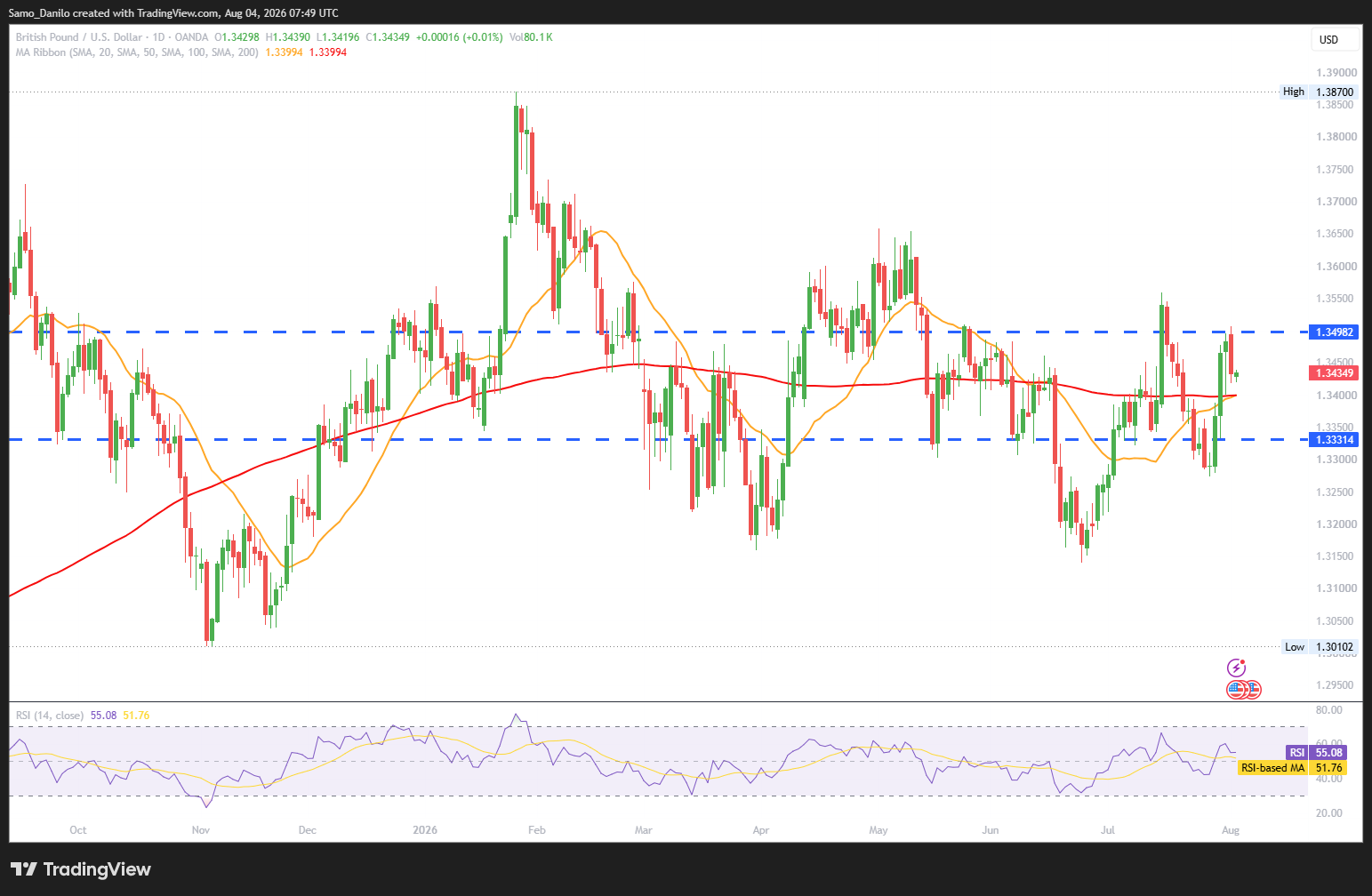Click the 1.37500 price scale label

[x=1336, y=170]
